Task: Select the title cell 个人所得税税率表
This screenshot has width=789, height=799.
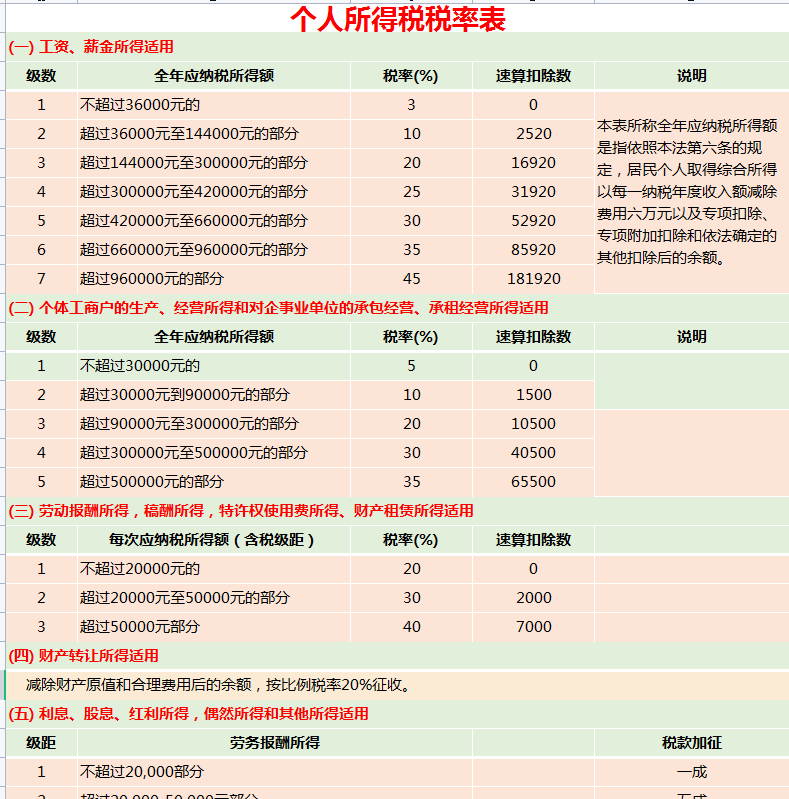Action: [x=398, y=19]
